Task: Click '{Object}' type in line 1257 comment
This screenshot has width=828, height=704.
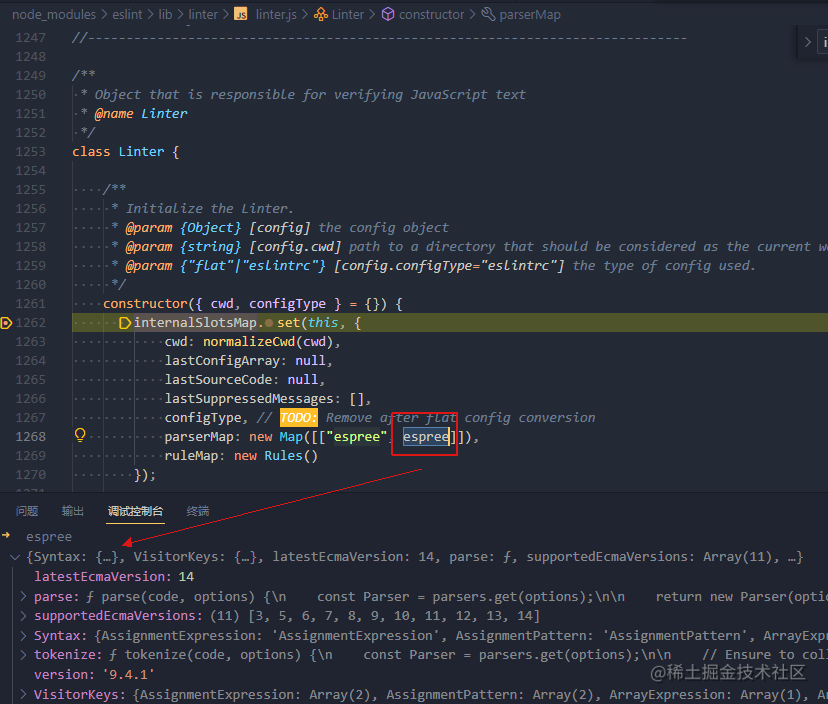Action: click(210, 228)
